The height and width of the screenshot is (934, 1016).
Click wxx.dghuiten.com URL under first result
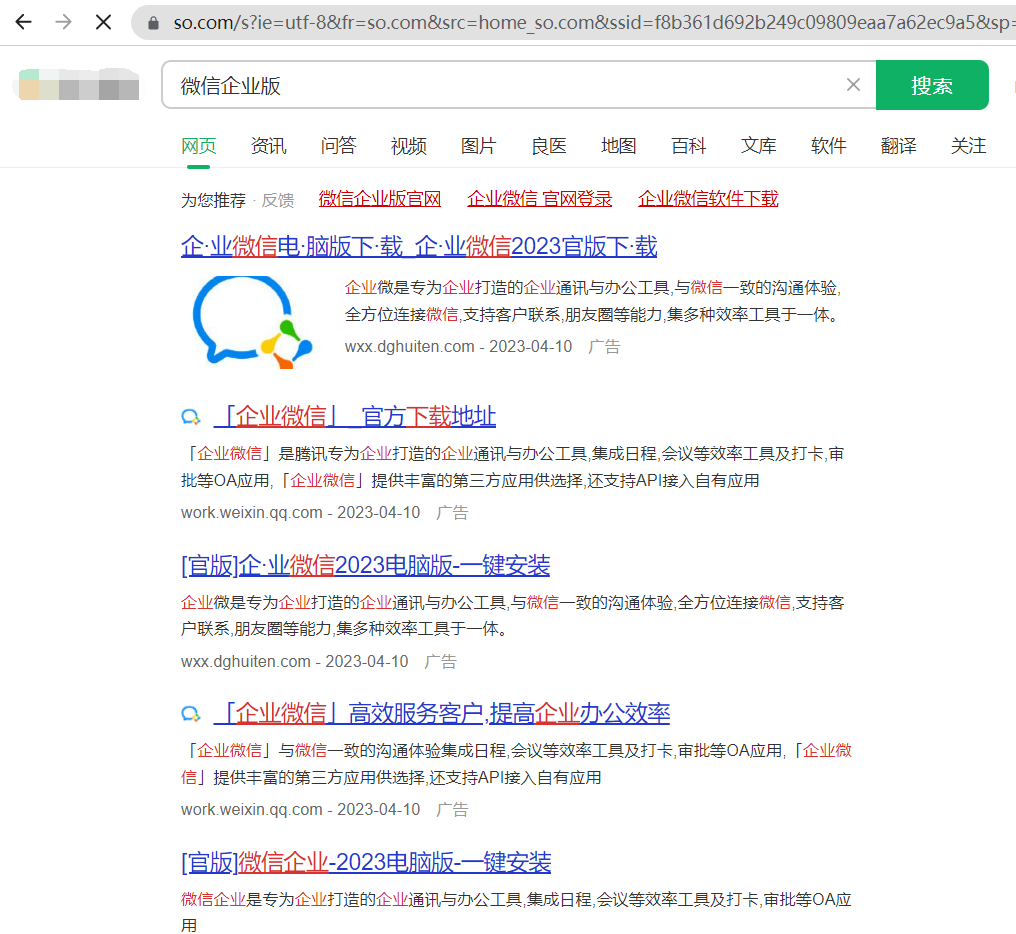410,347
